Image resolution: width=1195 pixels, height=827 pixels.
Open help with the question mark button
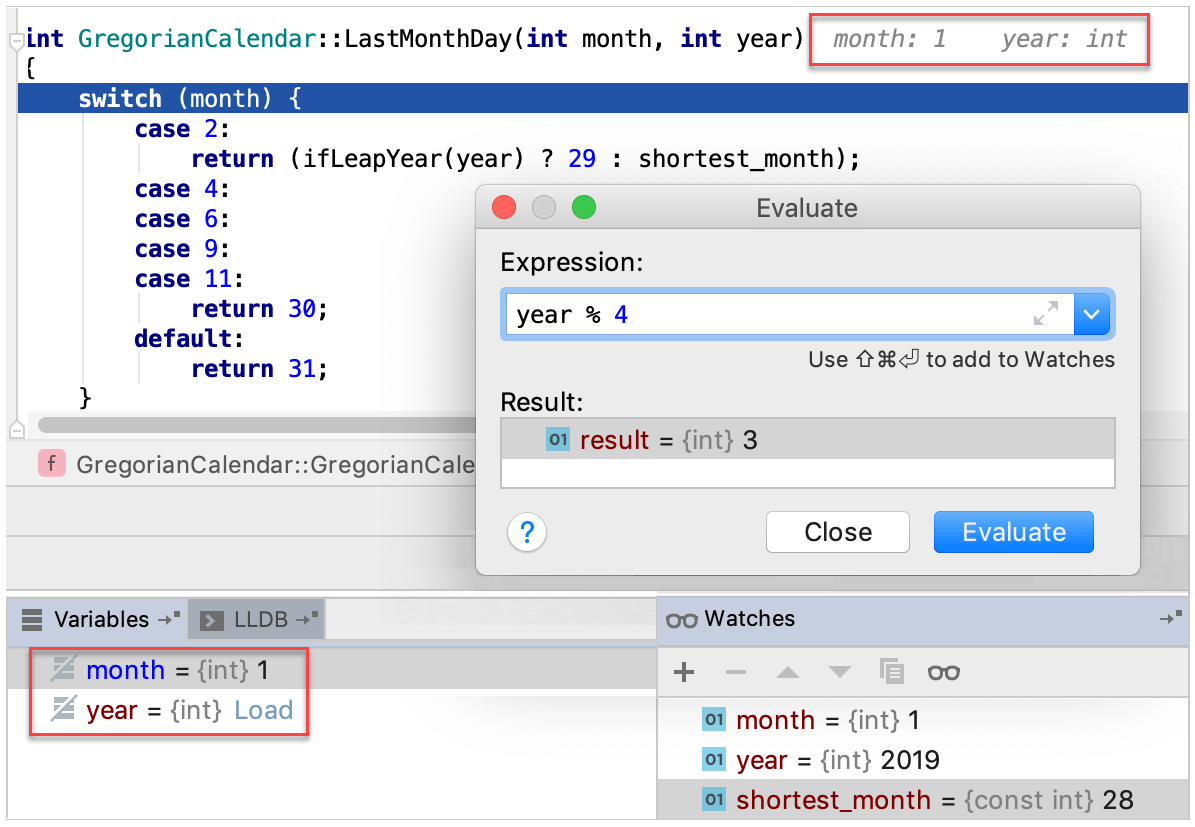[x=527, y=533]
